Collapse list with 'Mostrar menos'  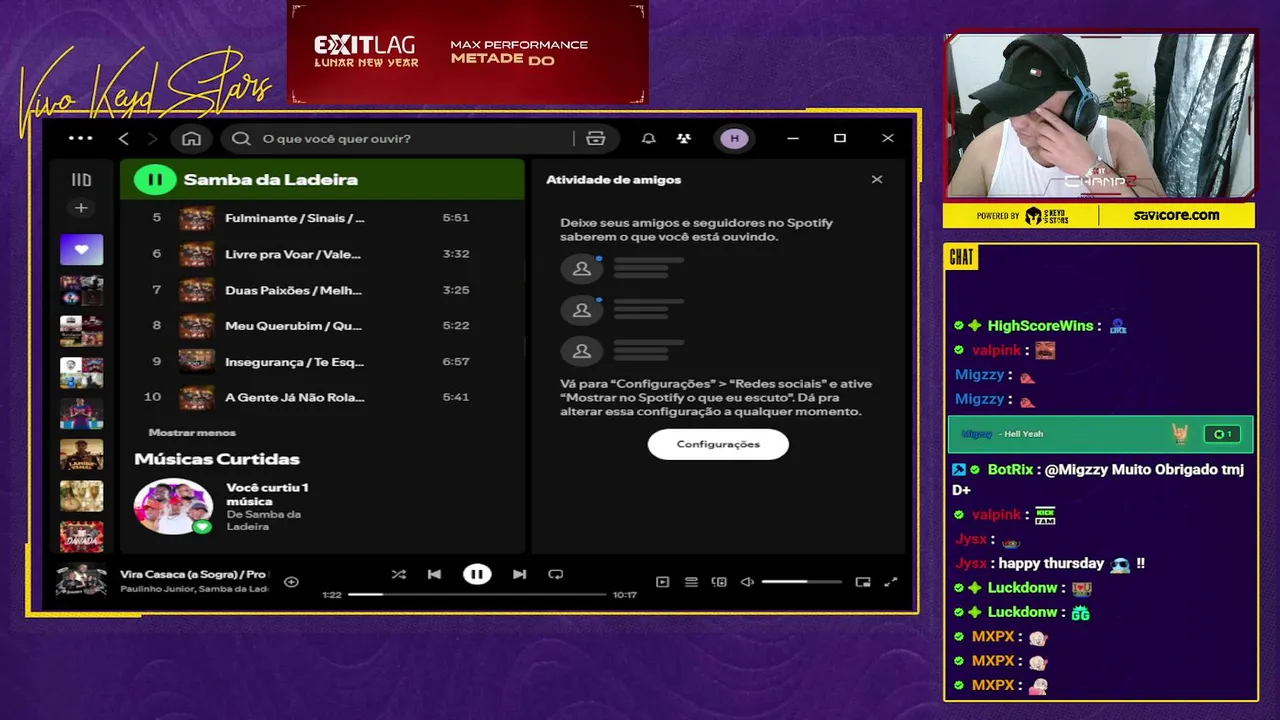pyautogui.click(x=192, y=432)
